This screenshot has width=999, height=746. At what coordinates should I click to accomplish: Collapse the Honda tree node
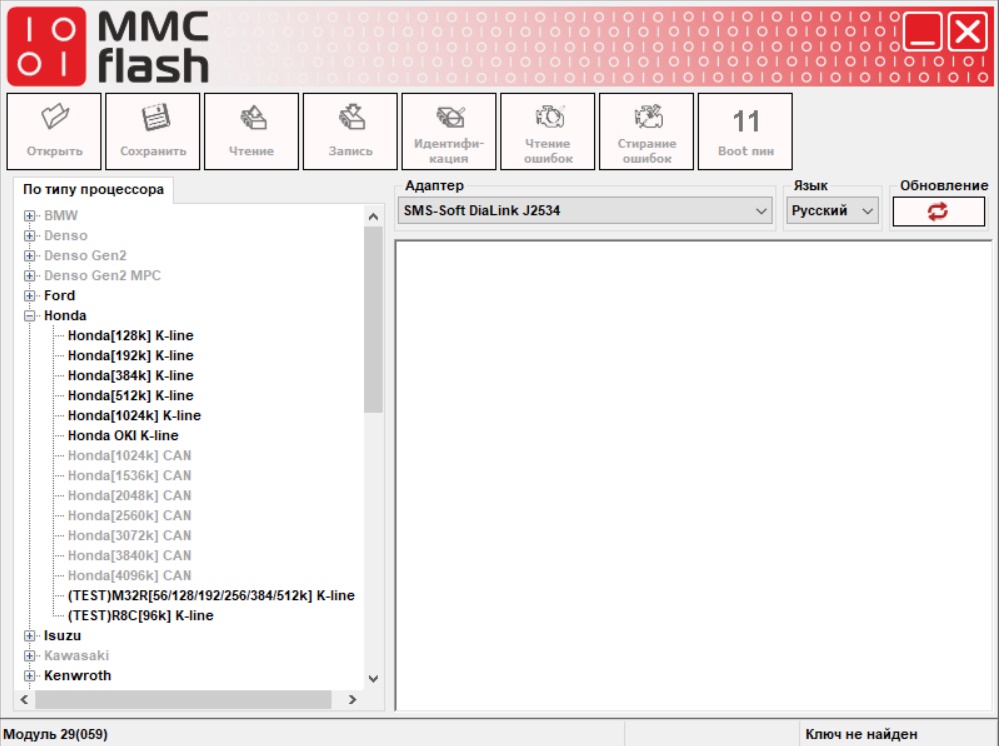point(30,316)
